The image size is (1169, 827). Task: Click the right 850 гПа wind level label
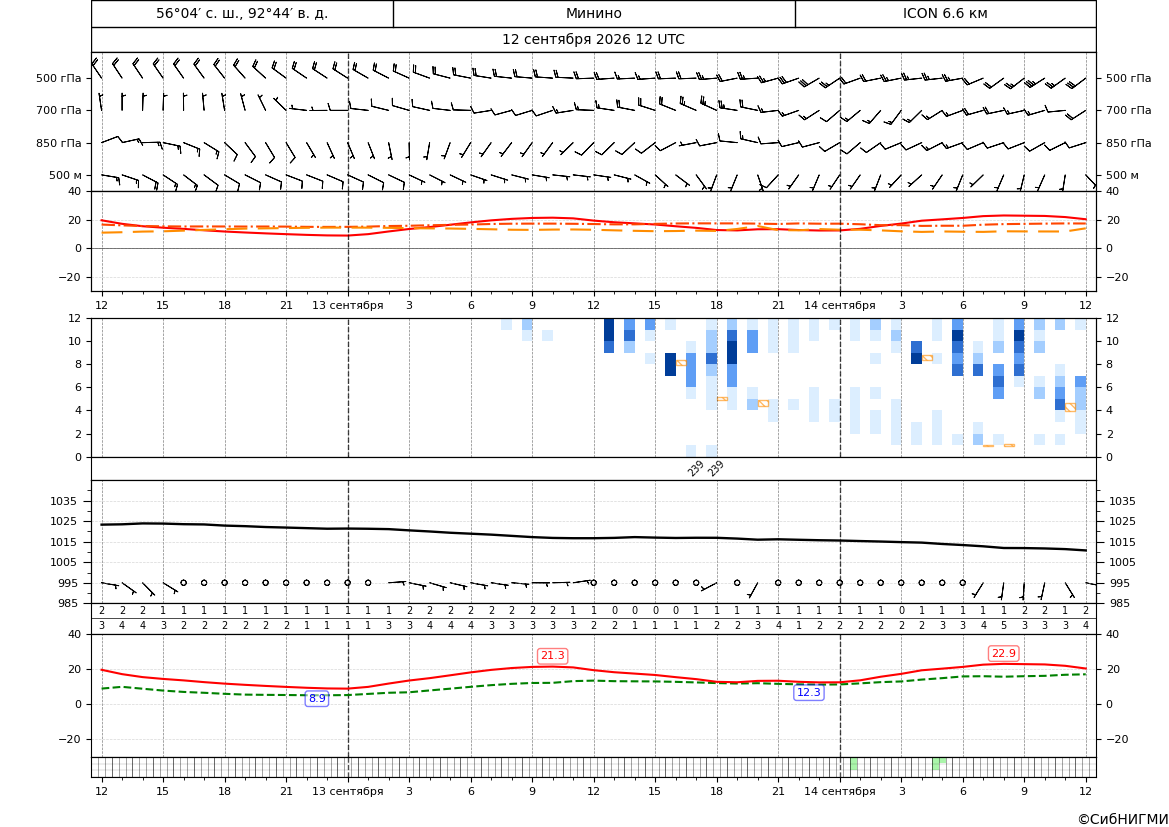click(1128, 143)
